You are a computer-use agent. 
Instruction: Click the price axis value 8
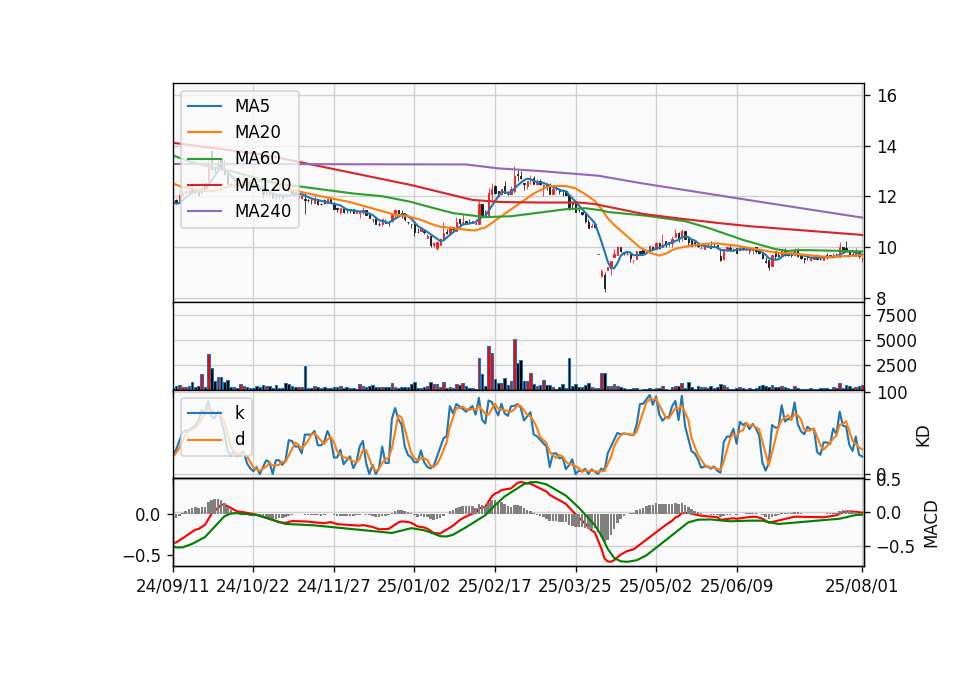click(x=881, y=299)
